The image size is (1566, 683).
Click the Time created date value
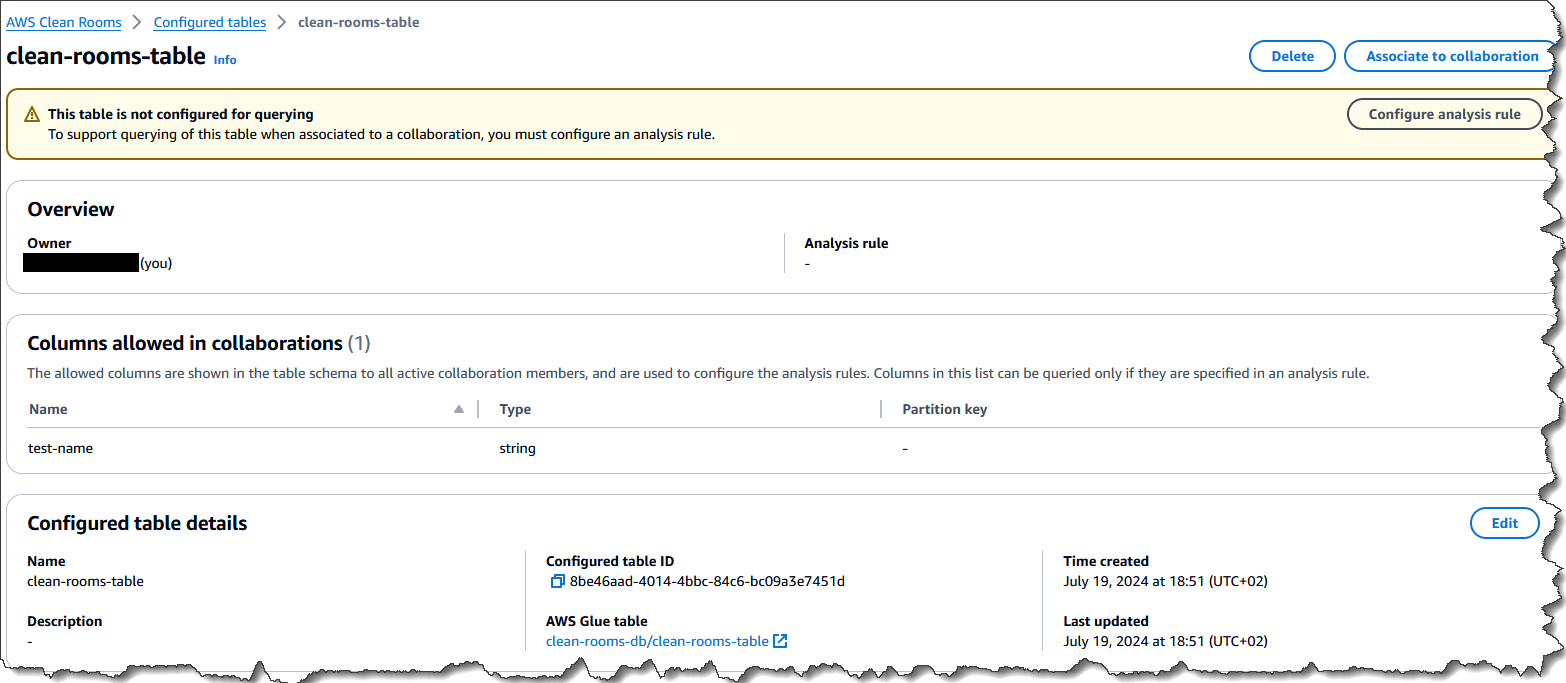[1166, 581]
